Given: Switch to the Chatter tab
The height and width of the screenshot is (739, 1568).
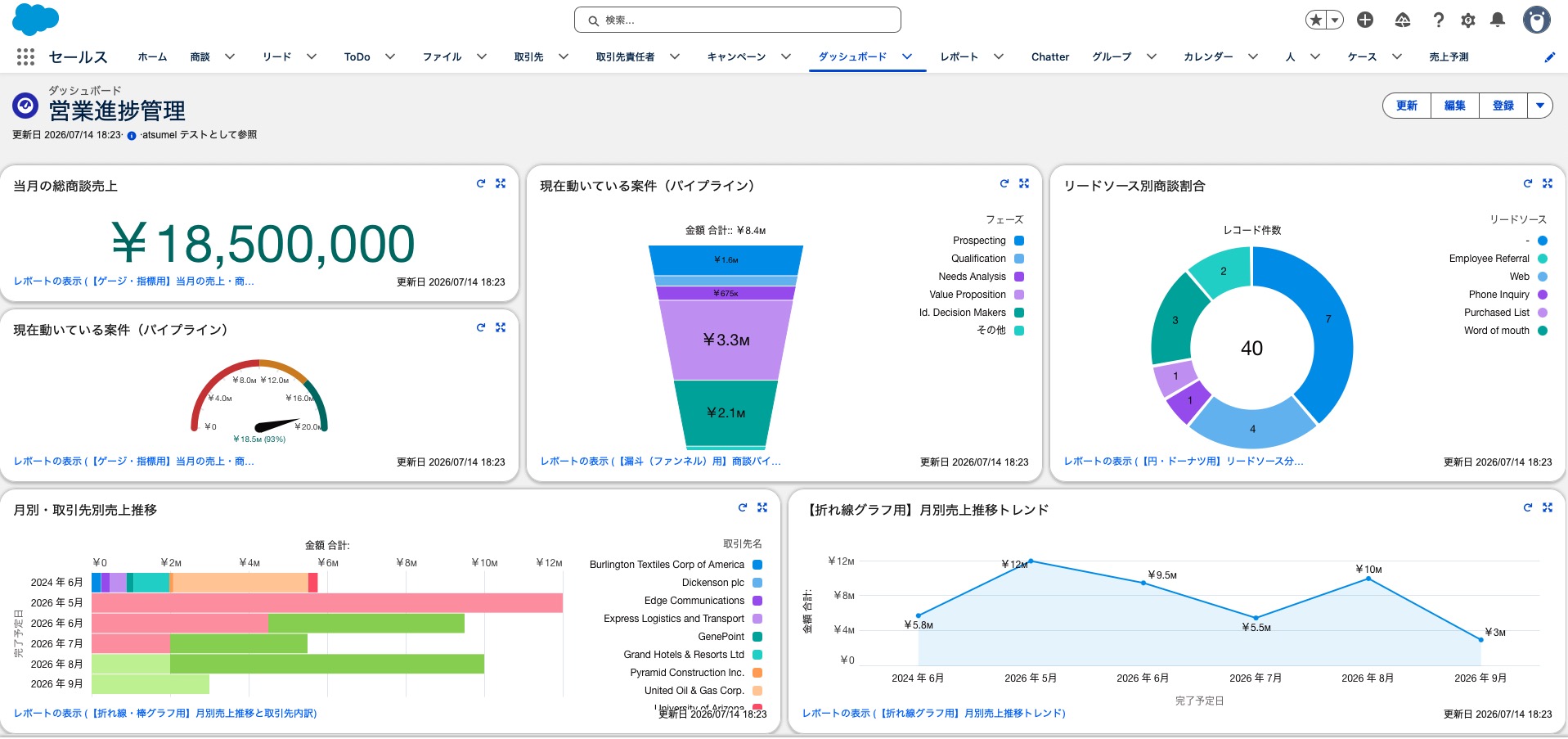Looking at the screenshot, I should click(1050, 56).
